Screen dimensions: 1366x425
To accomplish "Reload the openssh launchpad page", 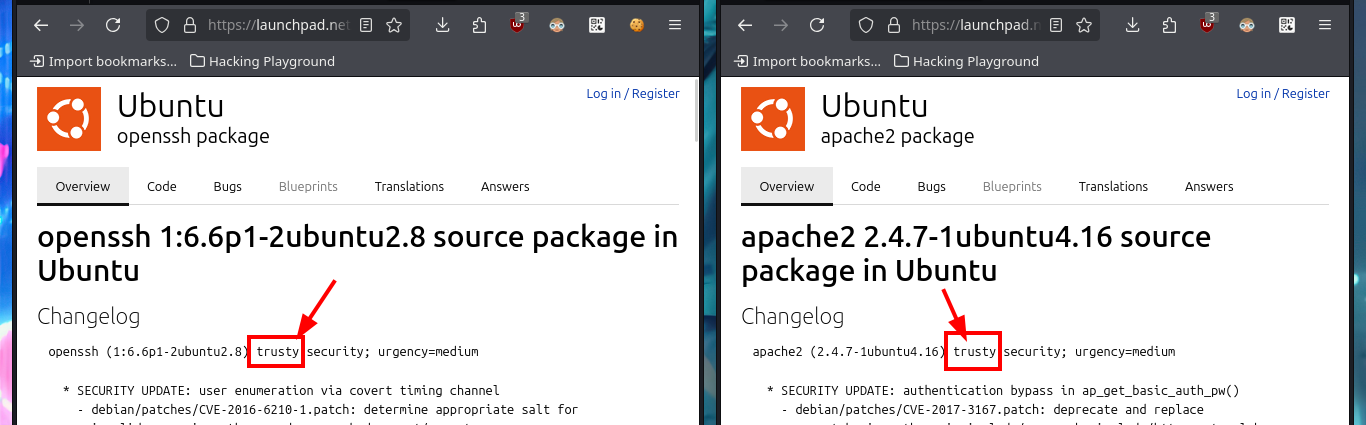I will click(x=114, y=25).
